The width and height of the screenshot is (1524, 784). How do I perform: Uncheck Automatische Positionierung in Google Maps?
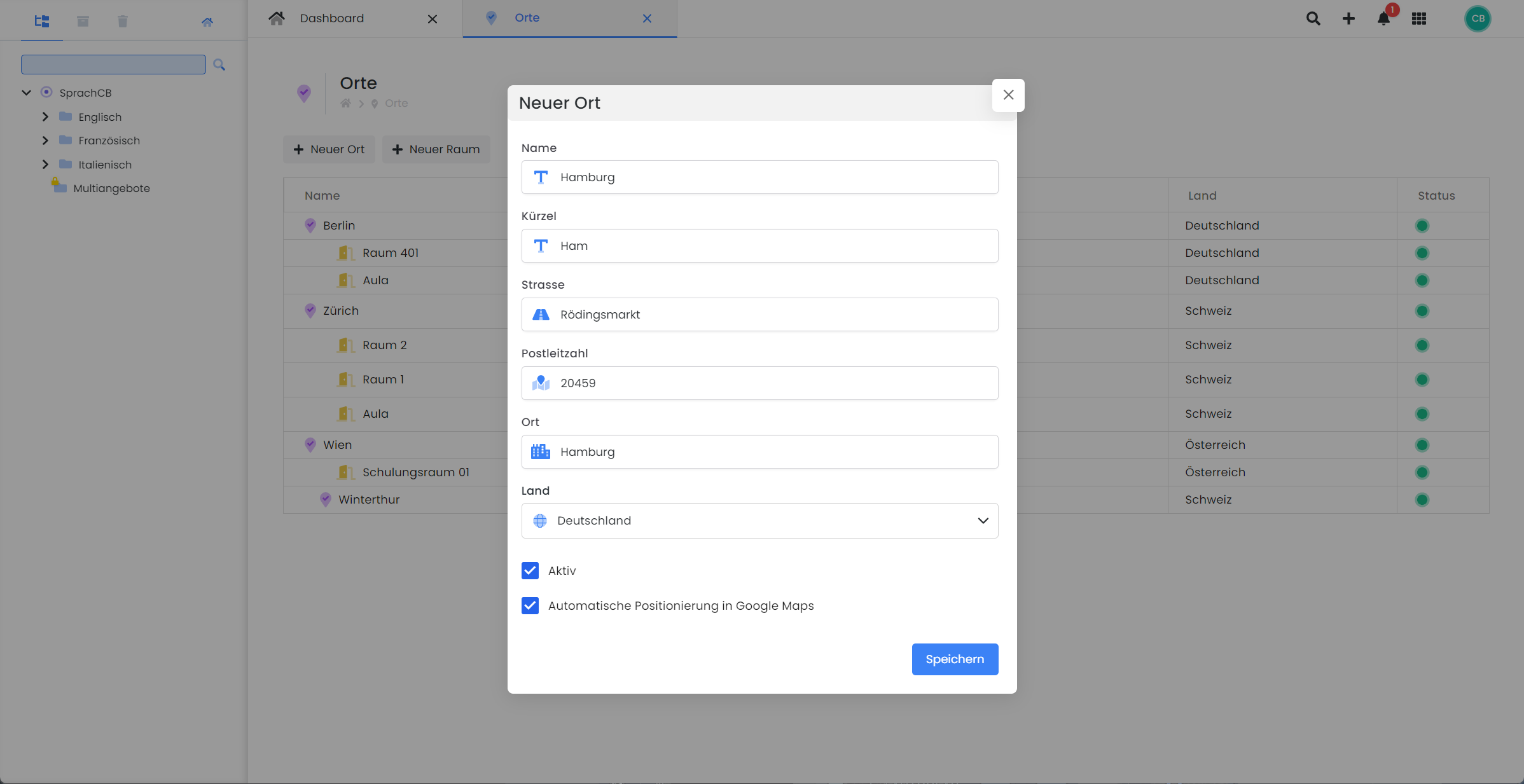530,605
